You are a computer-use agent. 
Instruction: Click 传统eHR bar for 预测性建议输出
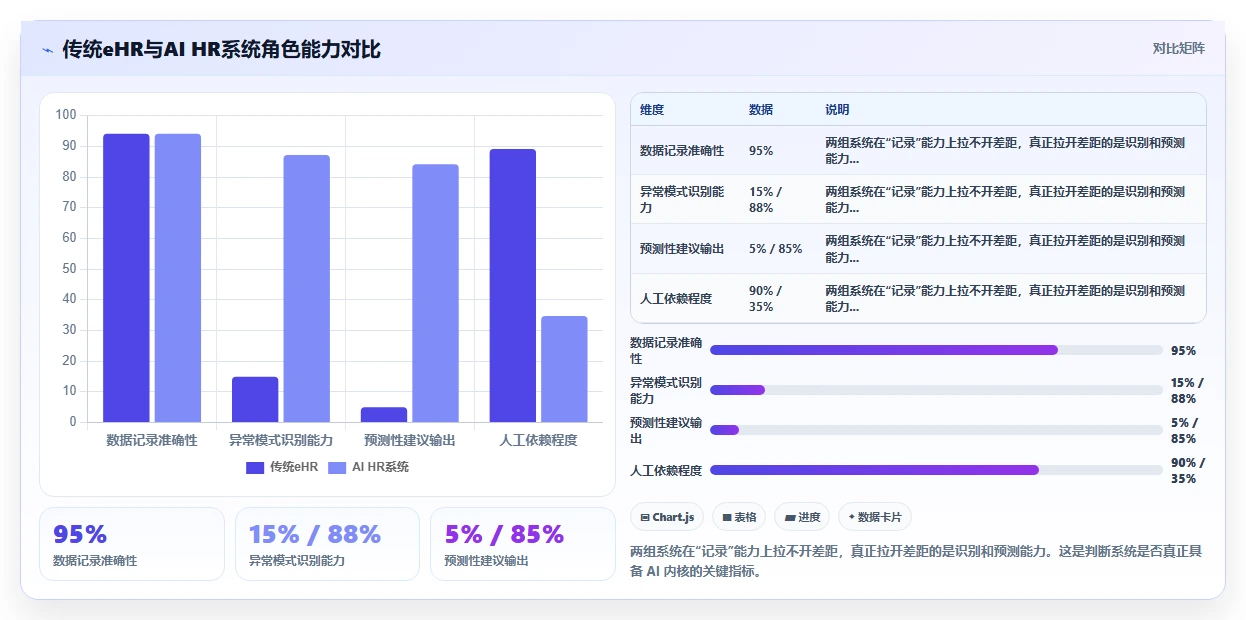(384, 414)
